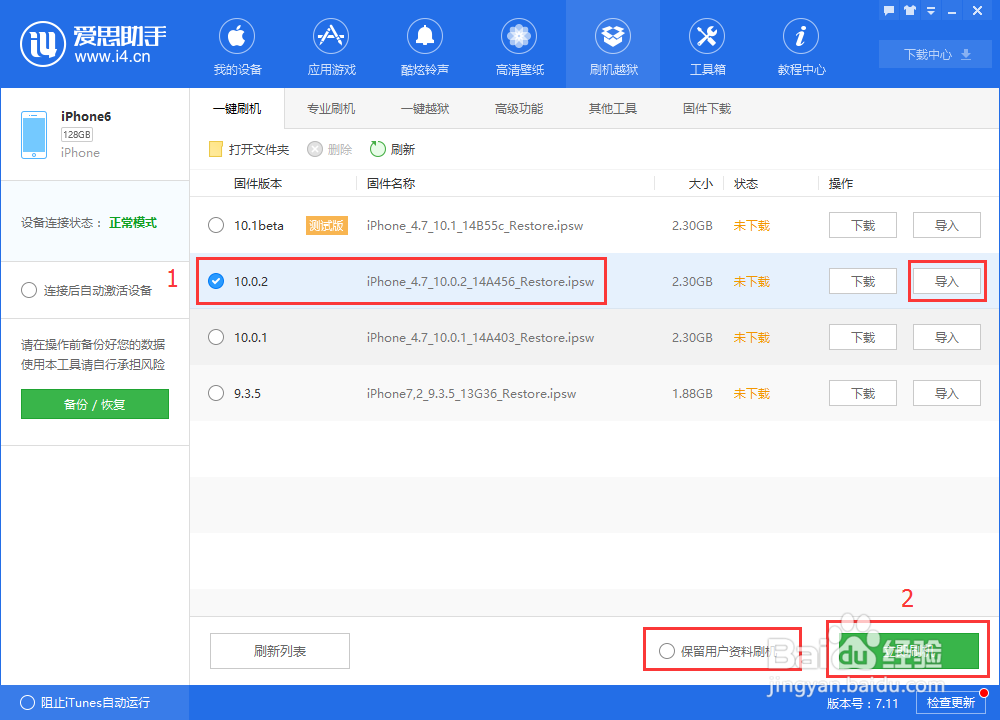The image size is (1000, 720).
Task: Click iPhone_4.7_10.1_14B55c_Restore.ipsw file name
Action: click(474, 225)
